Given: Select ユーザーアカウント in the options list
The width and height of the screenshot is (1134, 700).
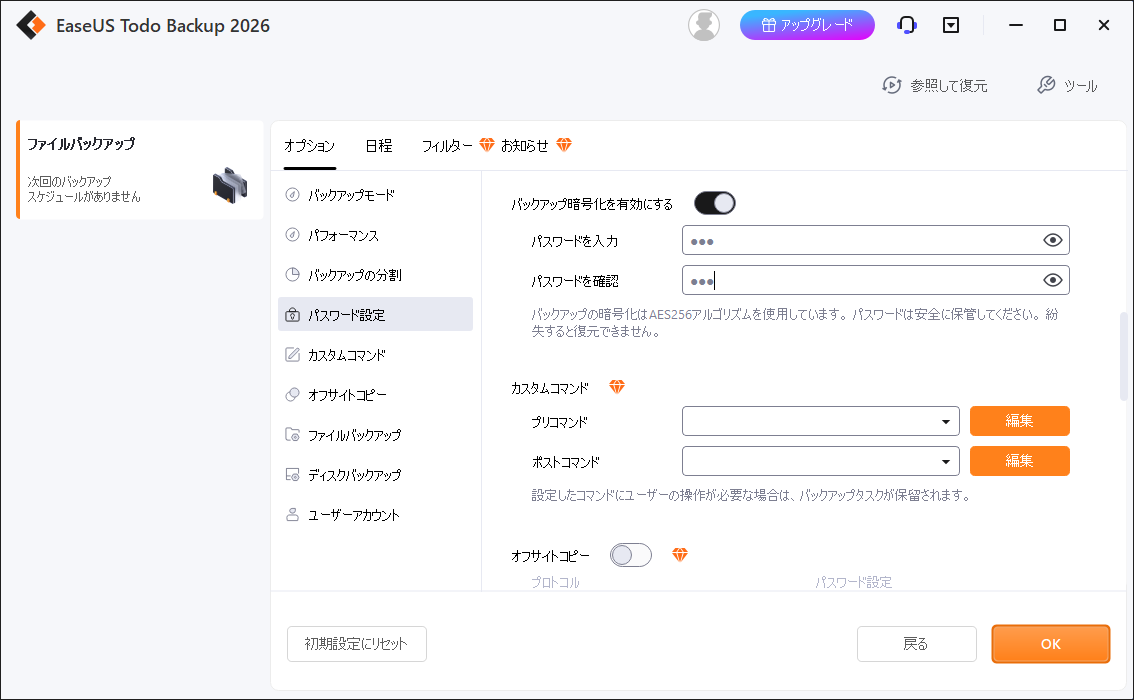Looking at the screenshot, I should [375, 514].
